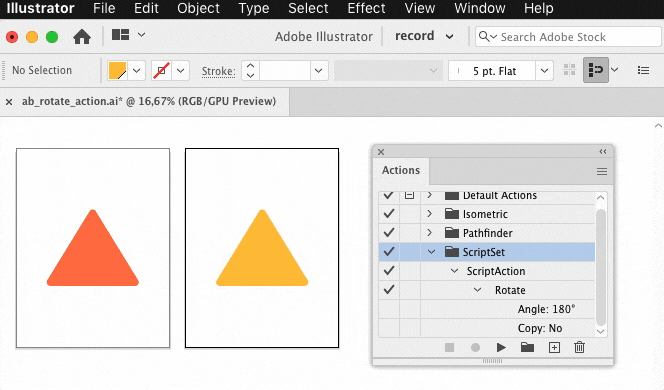Open the Effect menu
This screenshot has height=390, width=664.
tap(366, 8)
